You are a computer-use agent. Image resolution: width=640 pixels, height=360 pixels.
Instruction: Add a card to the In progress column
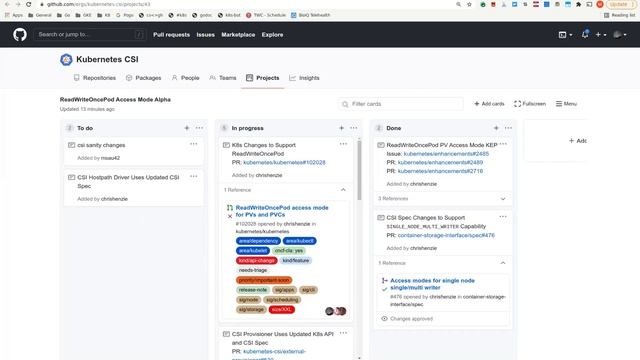pos(341,128)
